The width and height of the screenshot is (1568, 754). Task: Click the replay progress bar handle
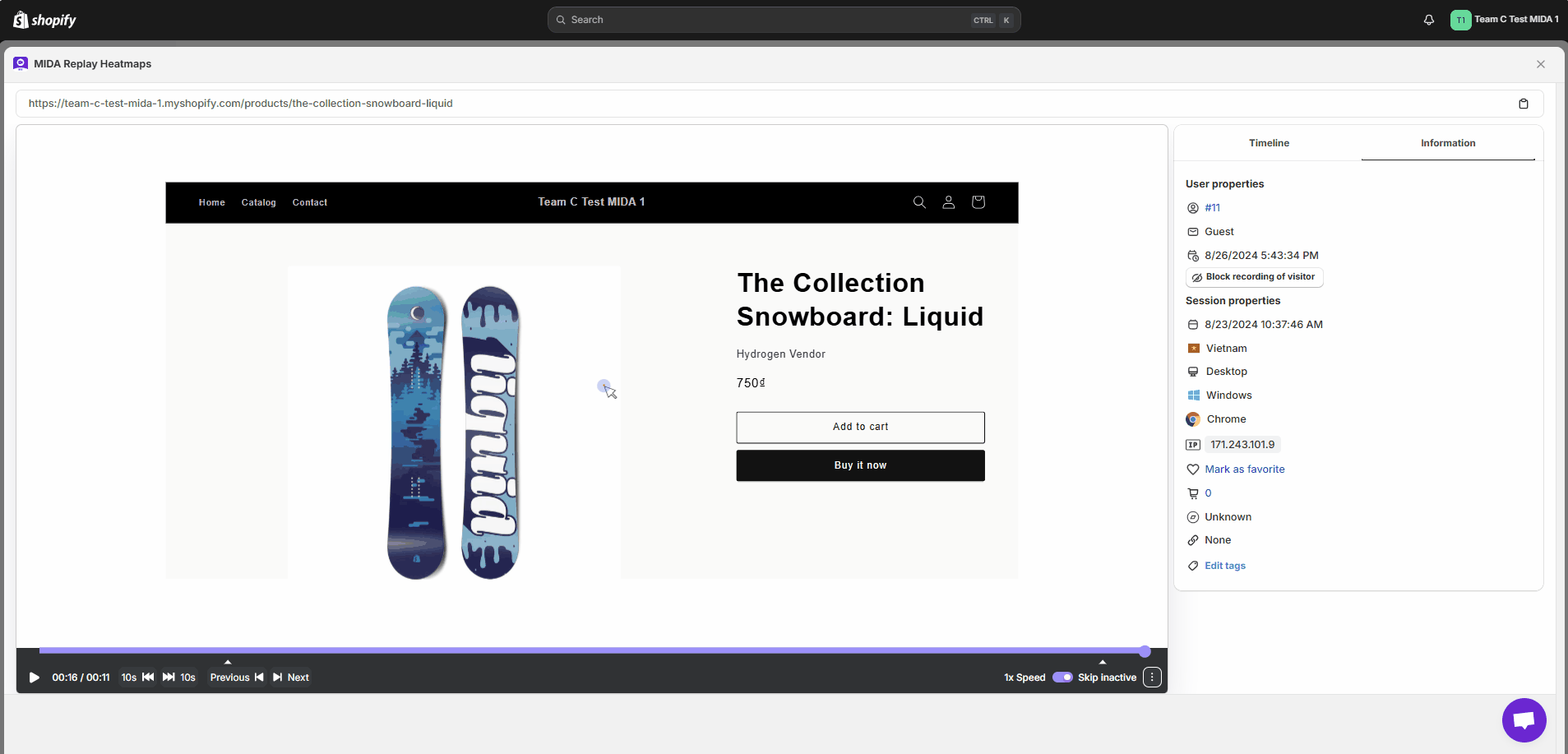point(1145,651)
